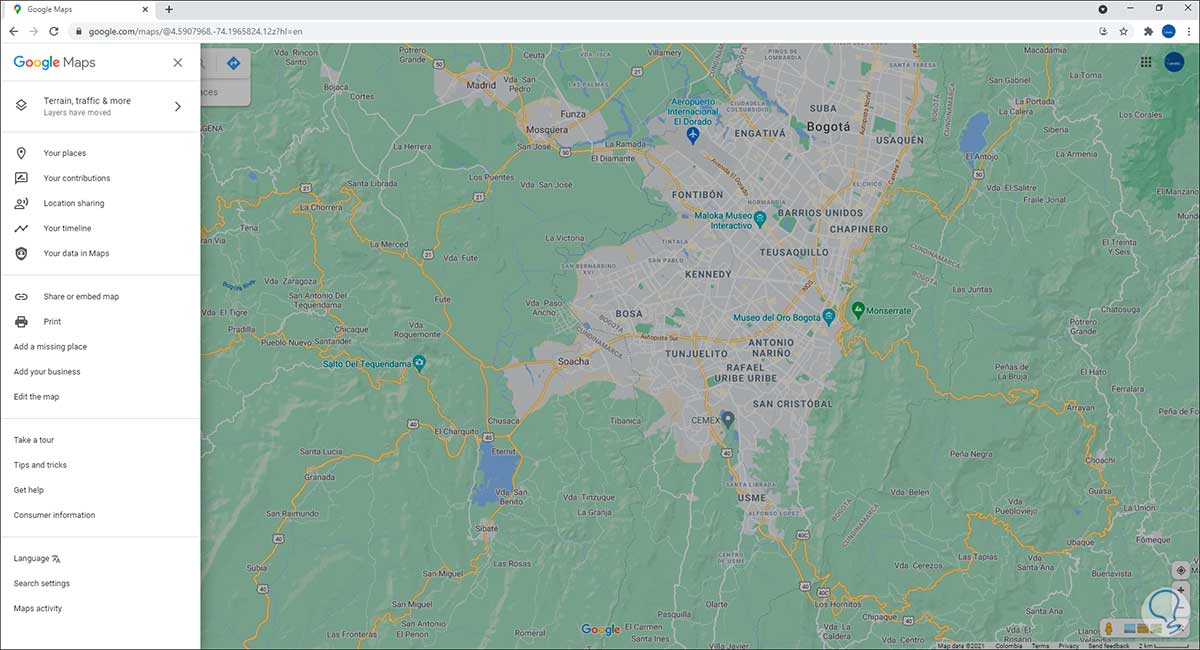Click the Location sharing icon

[21, 203]
